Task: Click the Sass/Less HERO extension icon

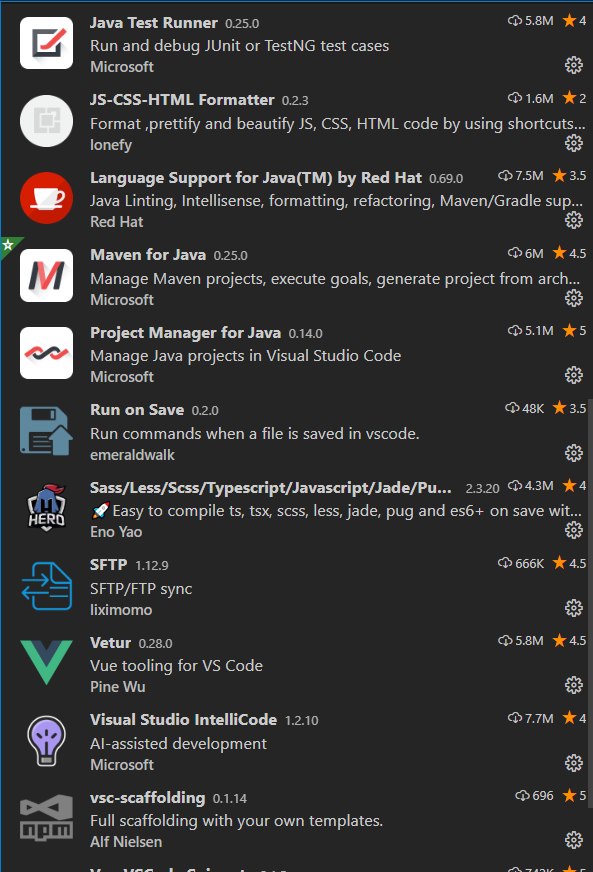Action: click(x=46, y=508)
